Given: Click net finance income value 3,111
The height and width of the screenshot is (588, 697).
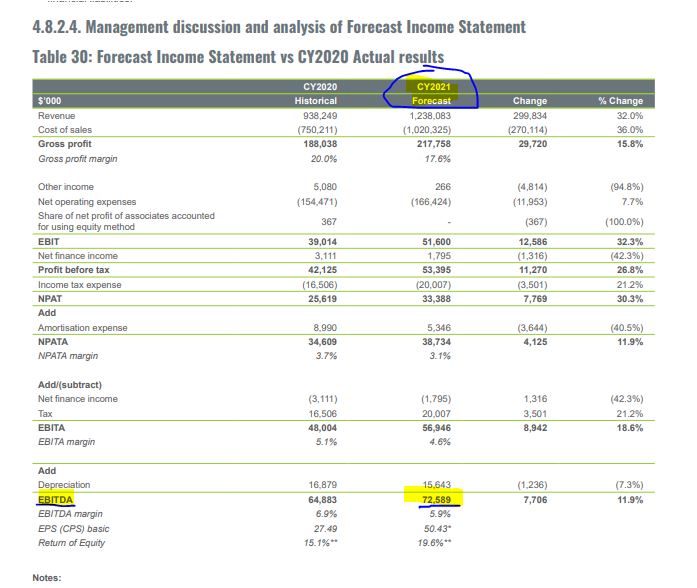Looking at the screenshot, I should pos(325,256).
